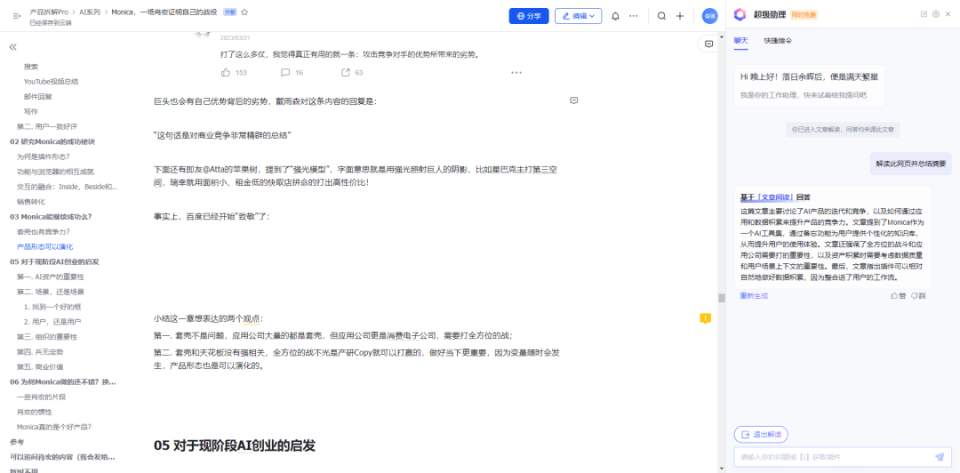Jump to outline item 写作

pyautogui.click(x=31, y=111)
